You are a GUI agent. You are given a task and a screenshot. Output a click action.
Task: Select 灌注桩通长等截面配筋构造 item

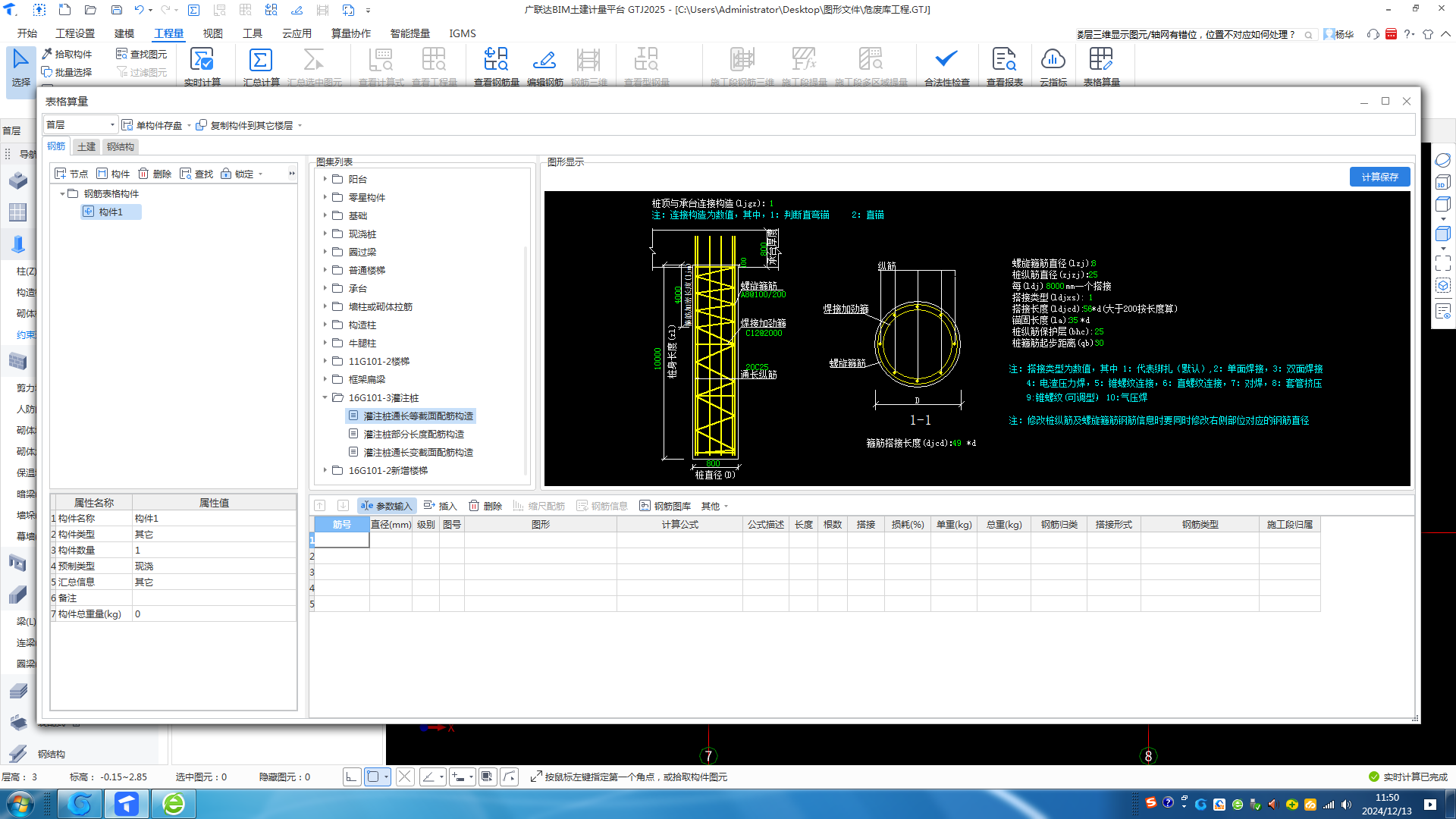tap(411, 416)
